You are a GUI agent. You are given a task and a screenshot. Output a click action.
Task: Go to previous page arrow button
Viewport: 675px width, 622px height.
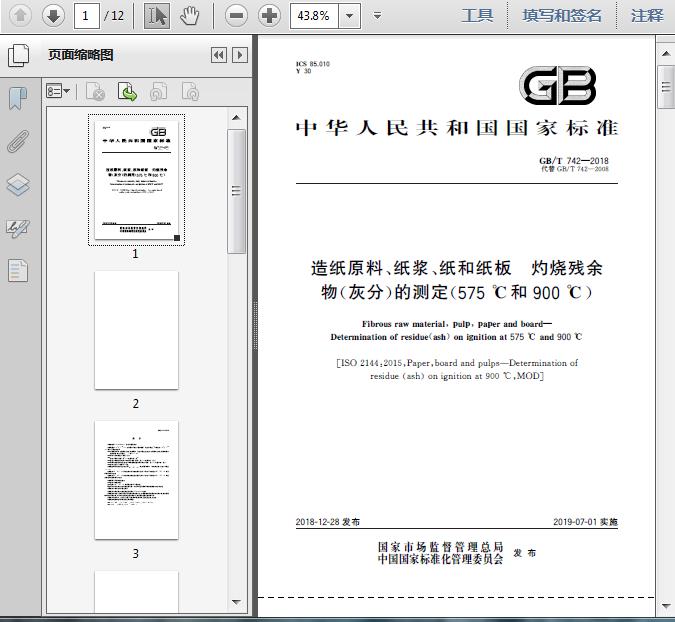[x=20, y=16]
